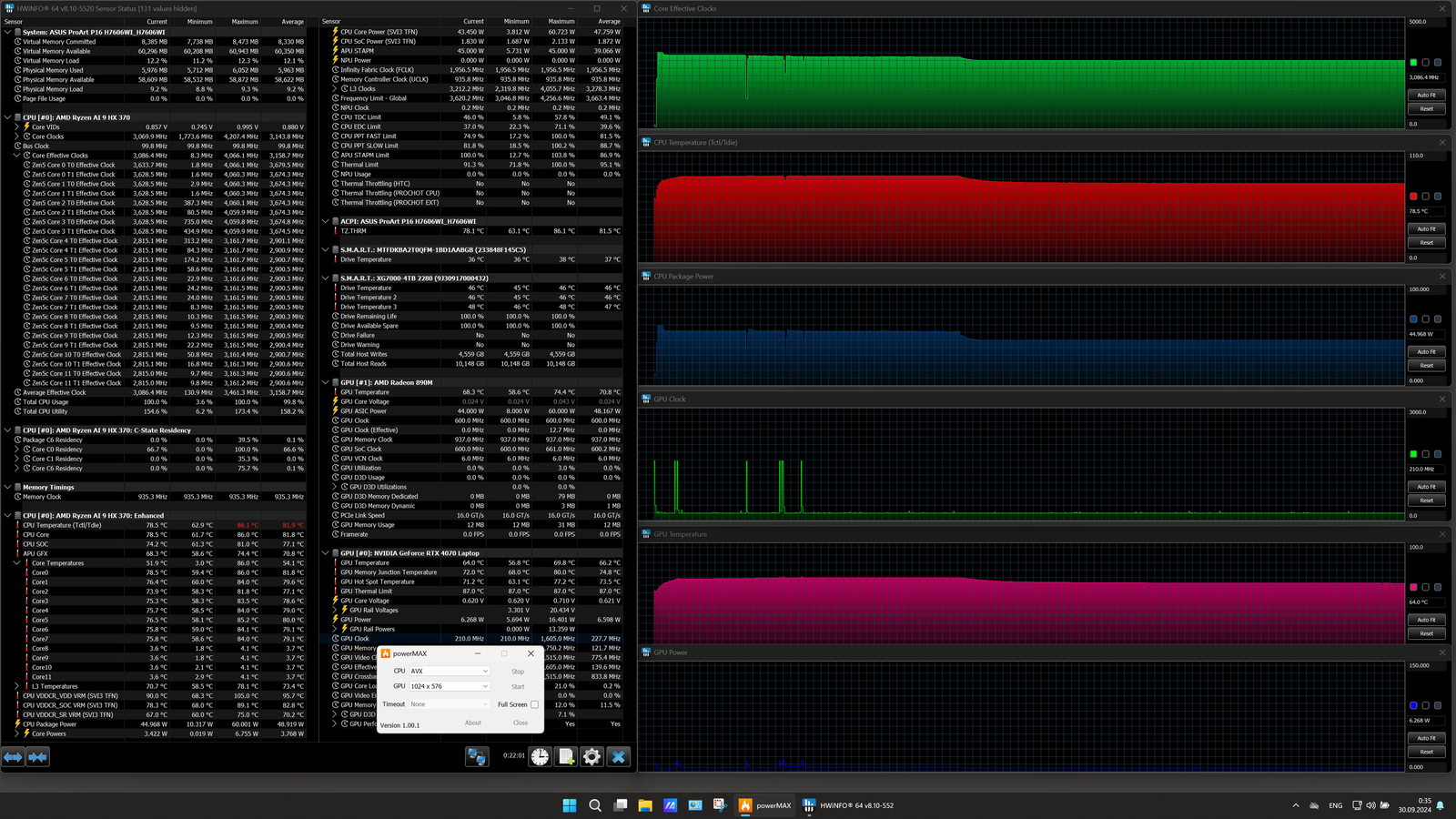
Task: Collapse the System: ASUS ProArt P16 group
Action: (7, 32)
